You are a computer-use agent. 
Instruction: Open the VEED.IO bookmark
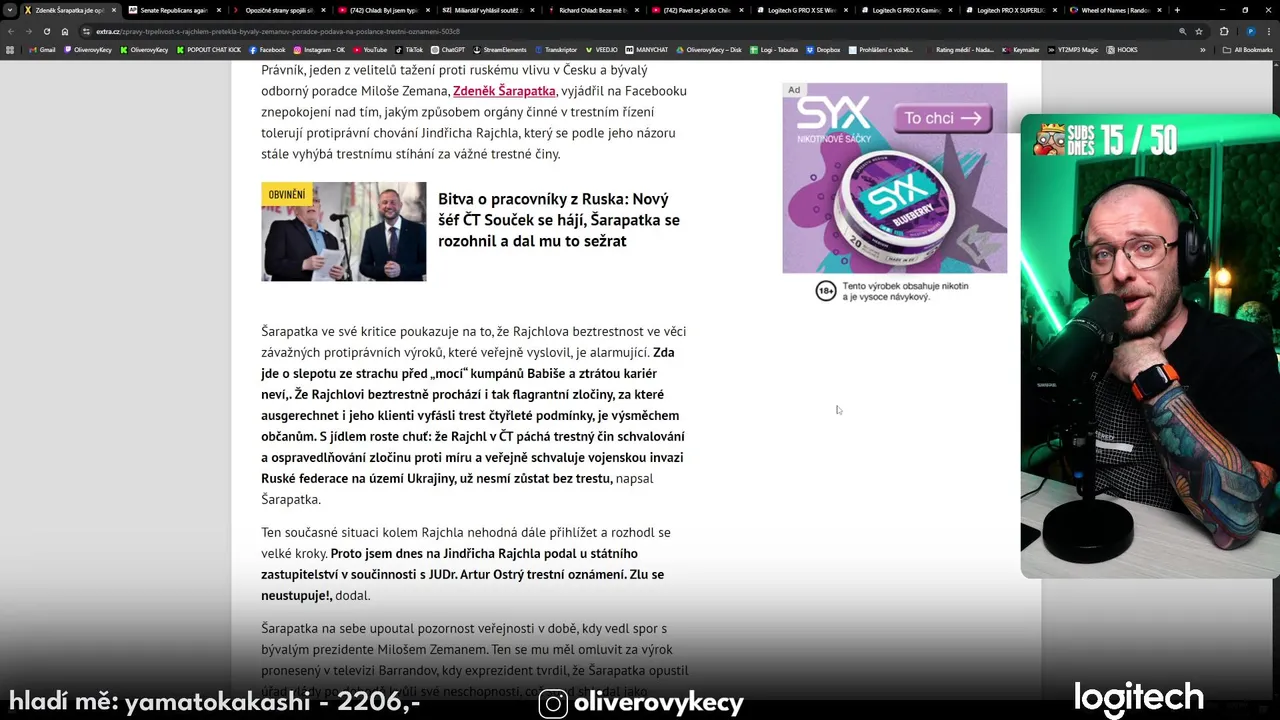pos(602,49)
